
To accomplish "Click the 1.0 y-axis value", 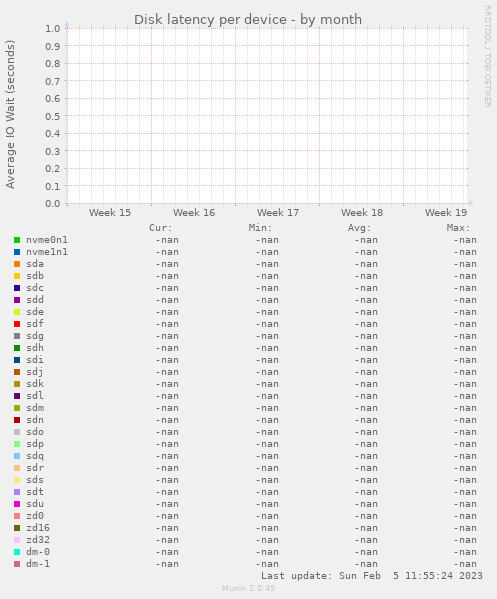I will (53, 29).
